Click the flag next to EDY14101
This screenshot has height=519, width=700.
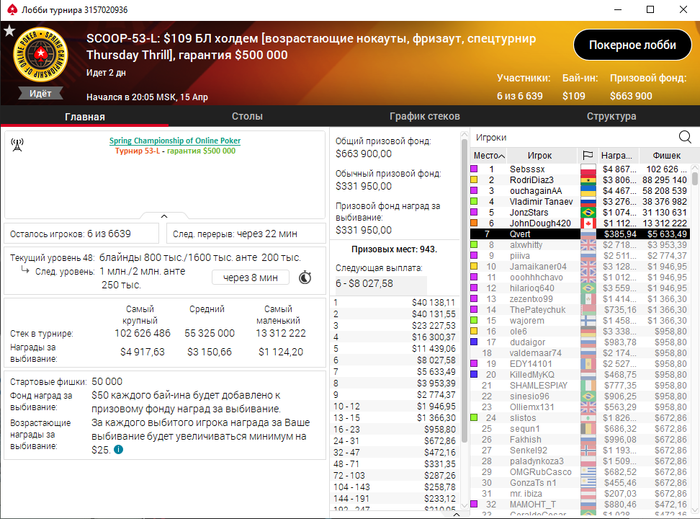tap(588, 364)
